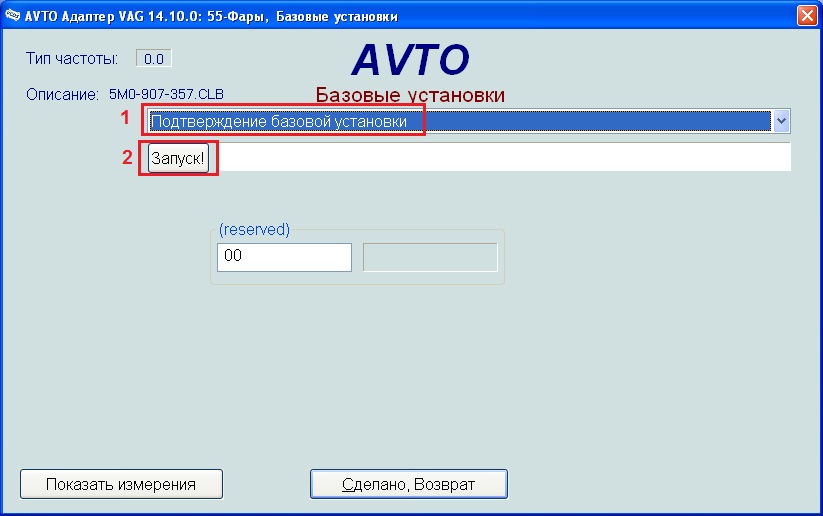The image size is (823, 516).
Task: Close the AVTO Адаптер VAG window
Action: click(807, 15)
